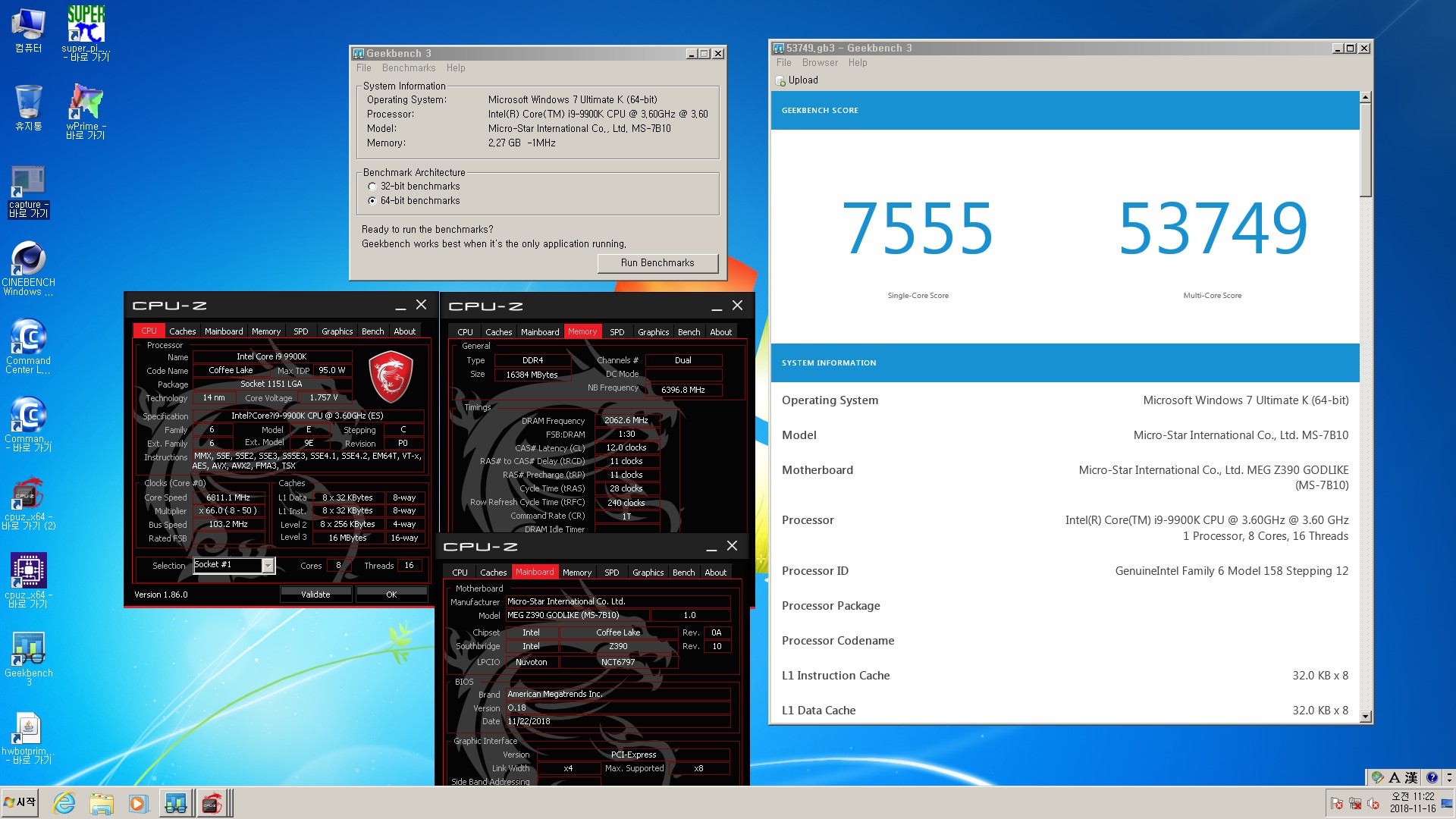Click the Run Benchmarks button
The width and height of the screenshot is (1456, 819).
657,263
